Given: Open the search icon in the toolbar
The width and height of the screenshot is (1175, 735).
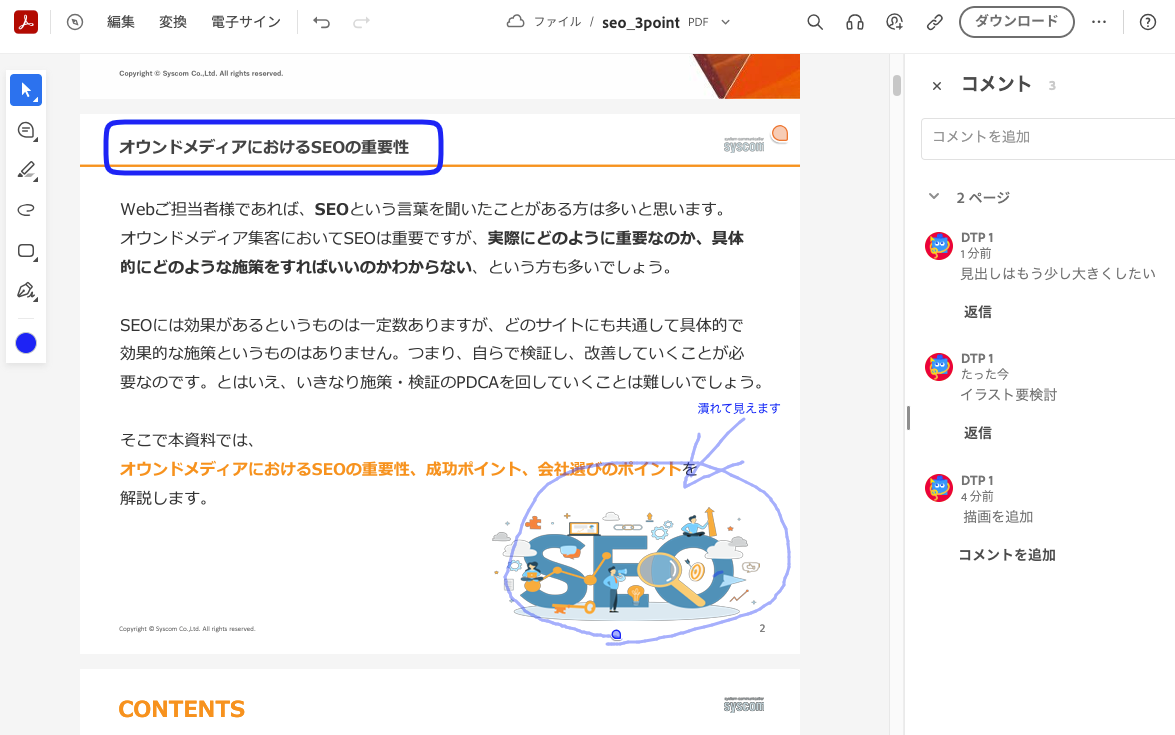Looking at the screenshot, I should point(814,21).
